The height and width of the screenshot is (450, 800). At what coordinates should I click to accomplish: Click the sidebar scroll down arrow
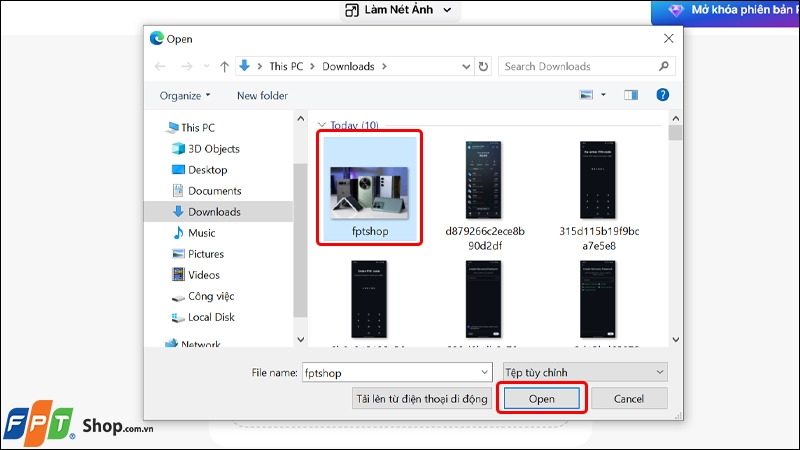301,340
